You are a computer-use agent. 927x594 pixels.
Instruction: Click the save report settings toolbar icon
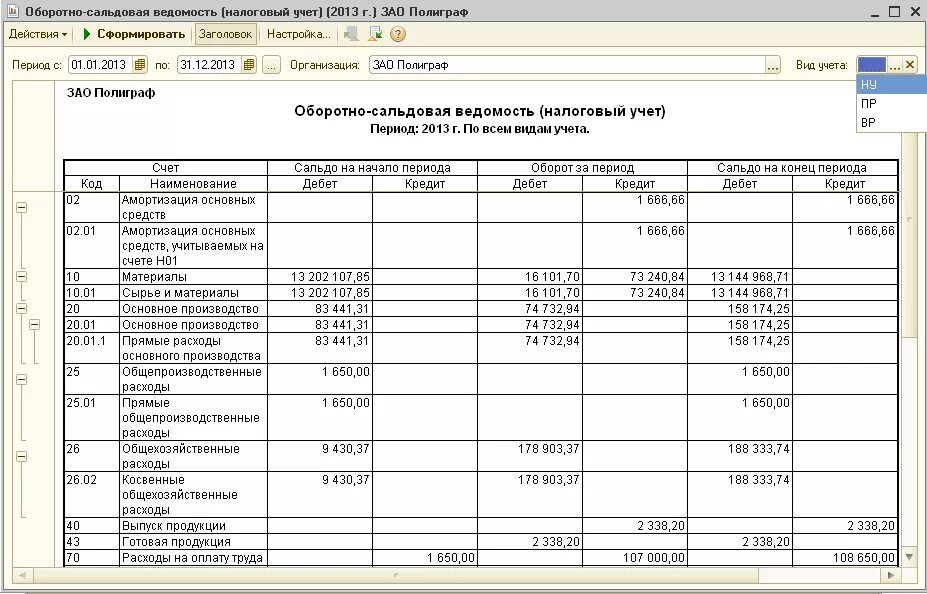click(x=375, y=34)
